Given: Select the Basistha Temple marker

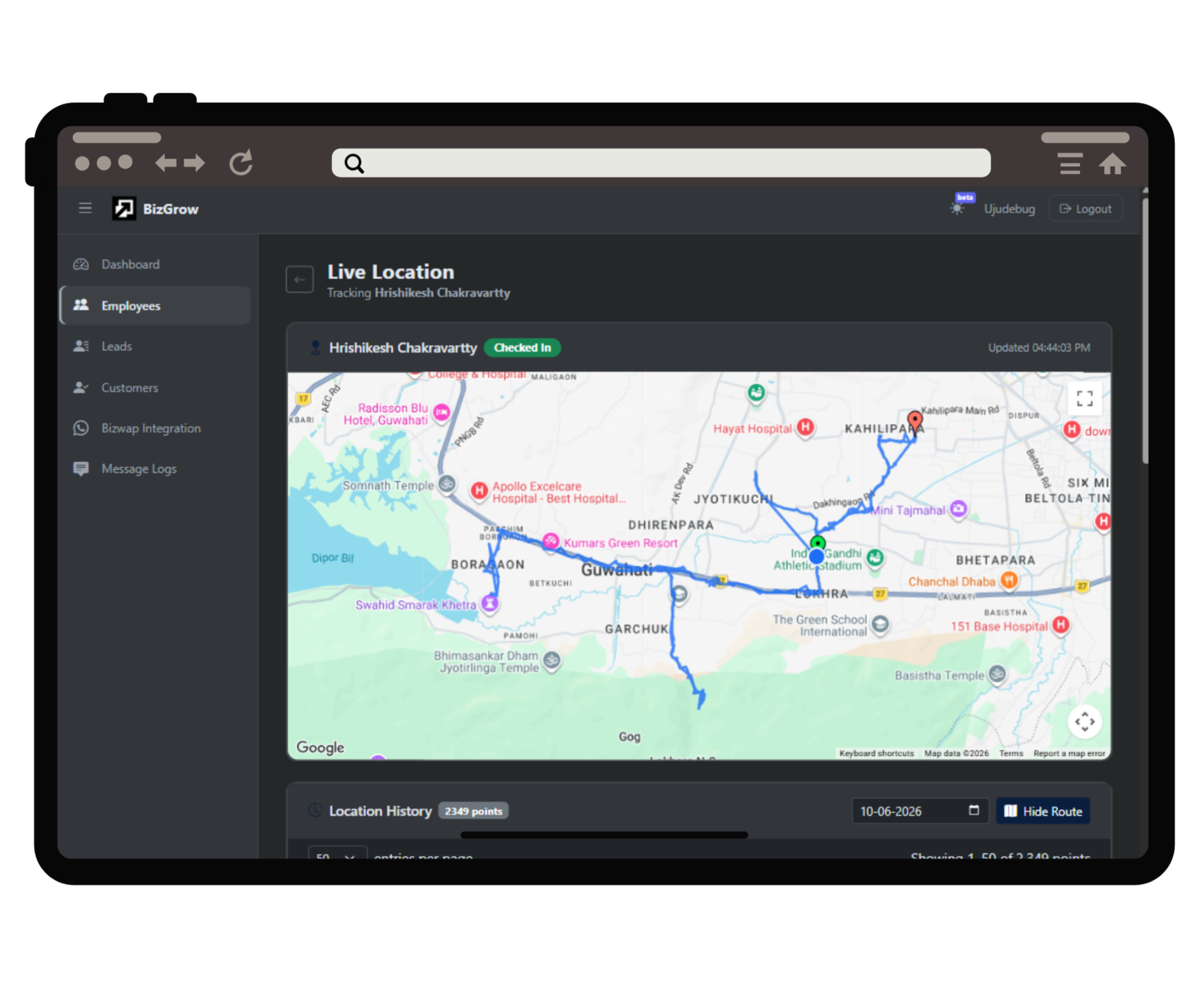Looking at the screenshot, I should pyautogui.click(x=997, y=673).
